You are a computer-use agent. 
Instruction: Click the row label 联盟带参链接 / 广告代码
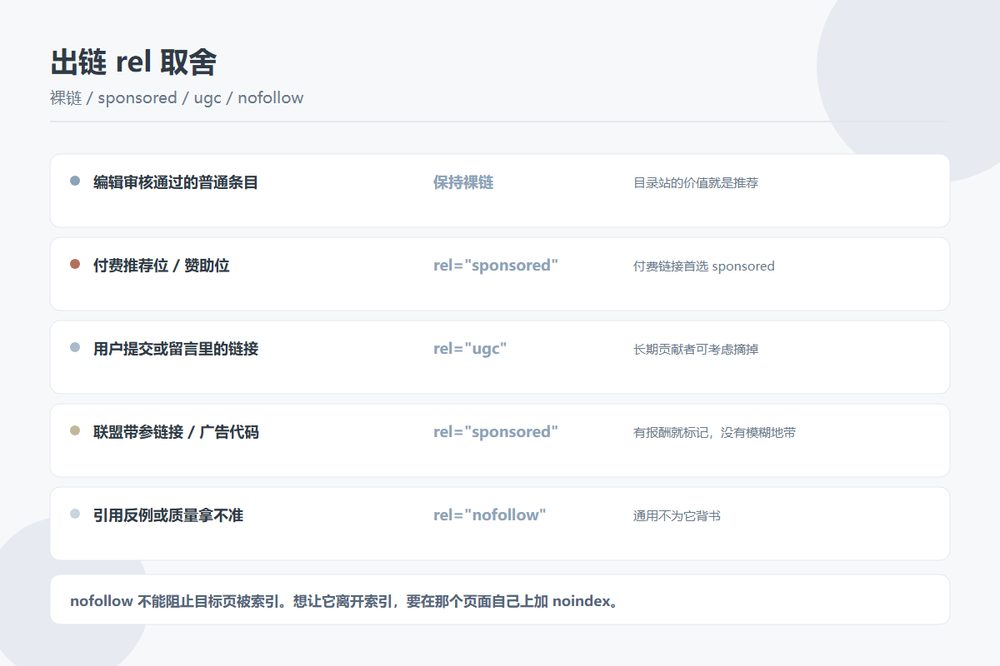click(x=176, y=432)
